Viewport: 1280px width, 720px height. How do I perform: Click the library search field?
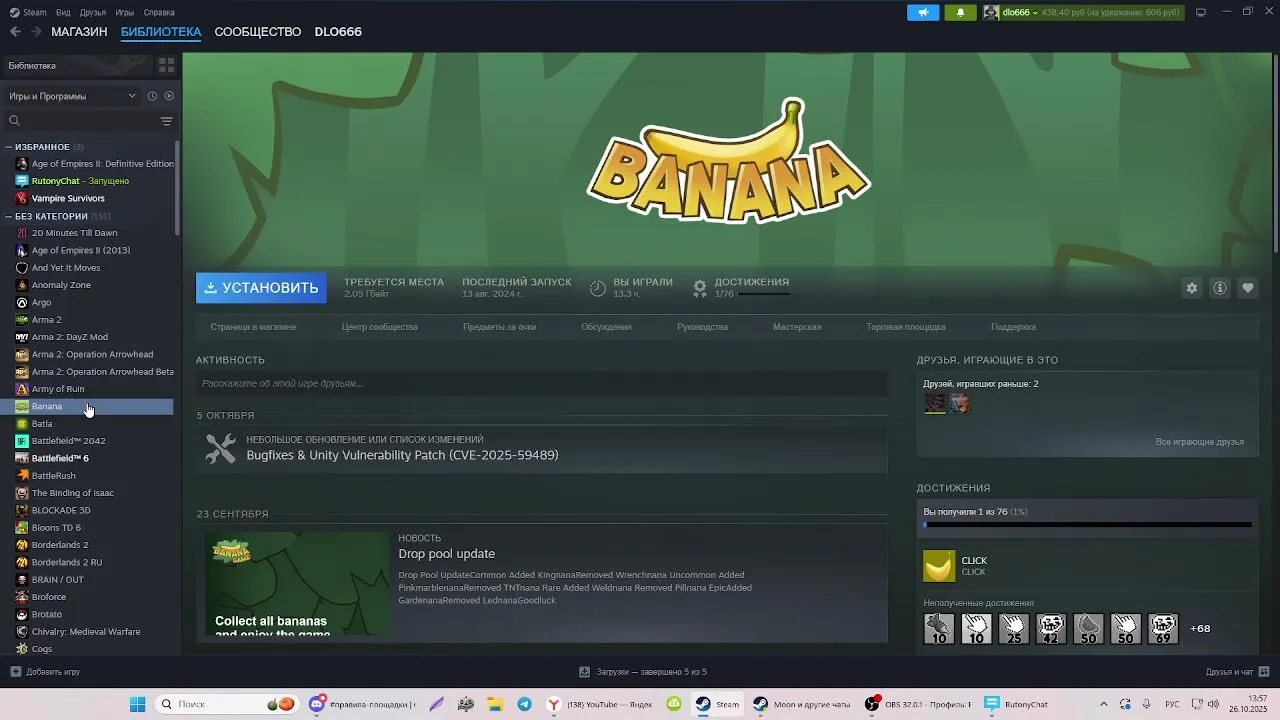coord(80,121)
